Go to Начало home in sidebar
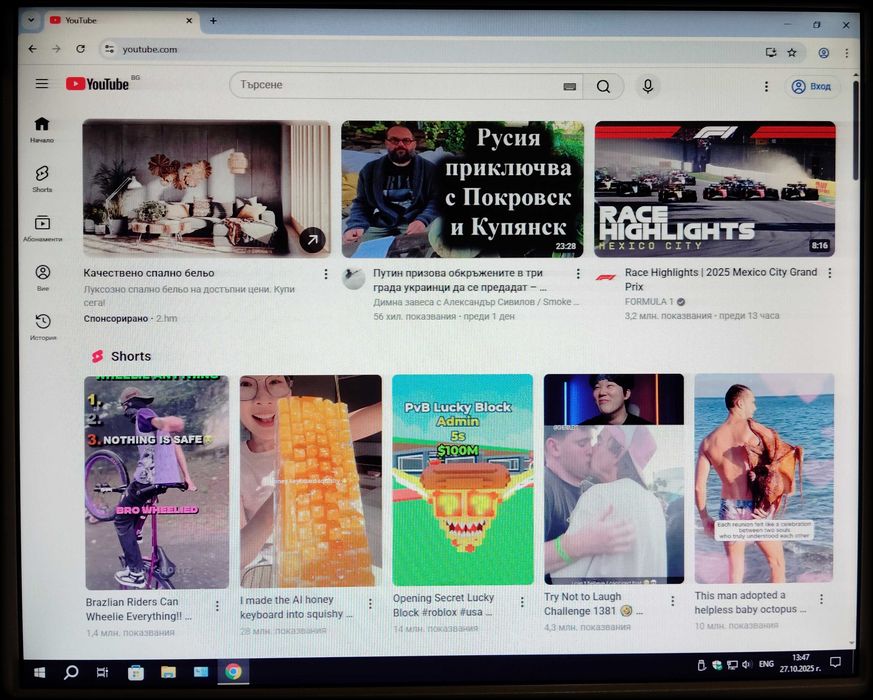Image resolution: width=873 pixels, height=700 pixels. 42,129
